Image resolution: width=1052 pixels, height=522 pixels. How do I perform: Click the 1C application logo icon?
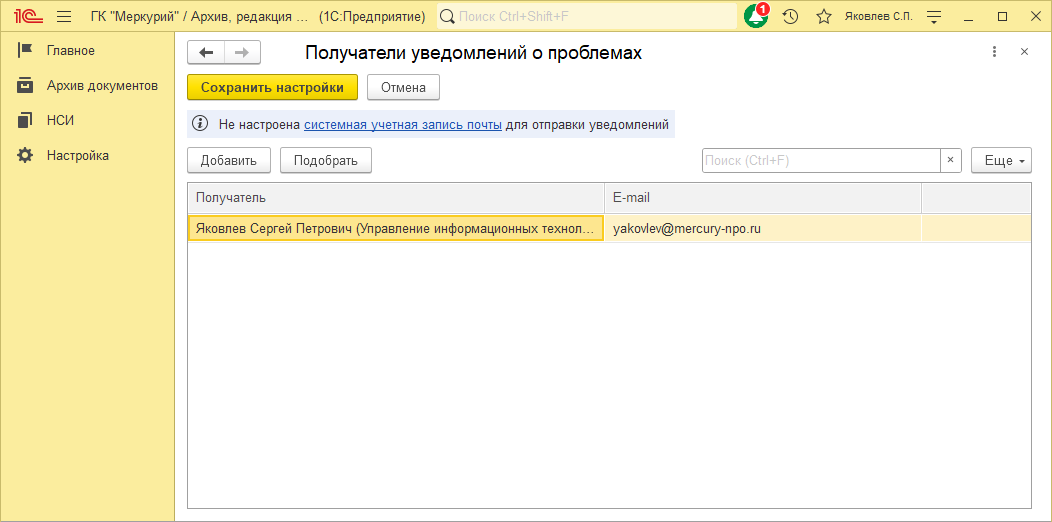(x=28, y=17)
